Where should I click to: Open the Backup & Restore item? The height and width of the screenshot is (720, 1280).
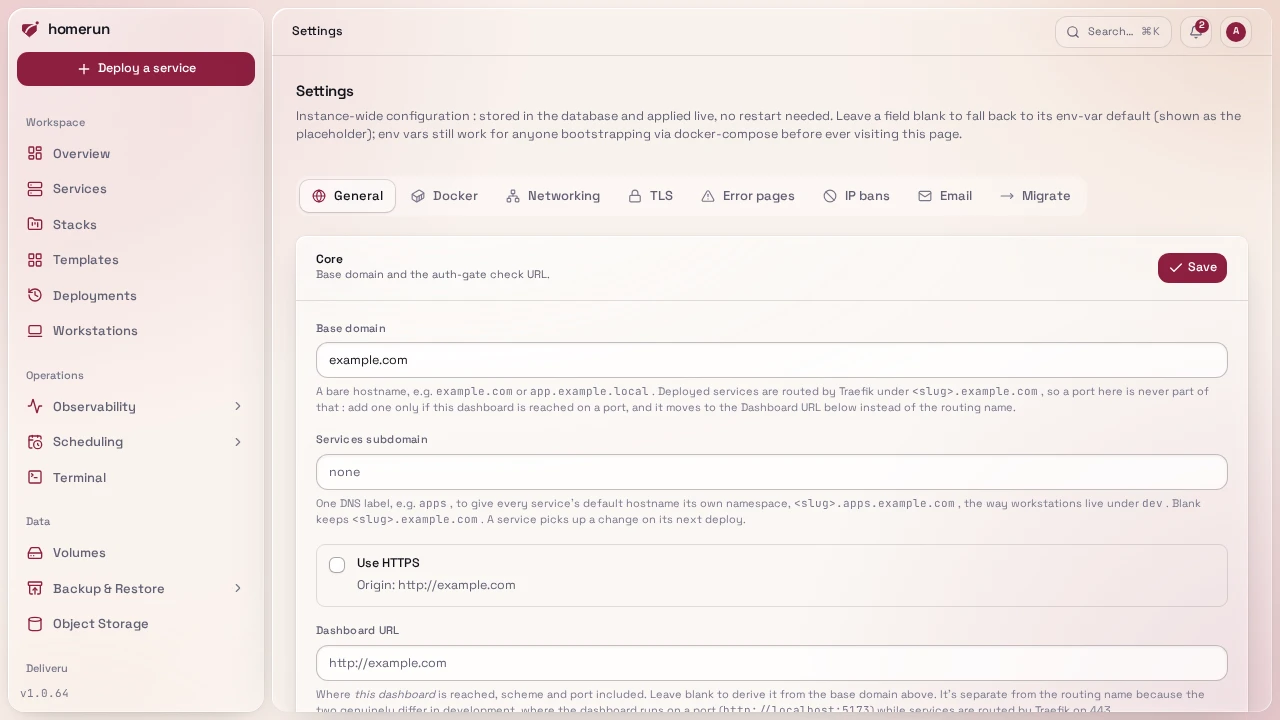click(136, 589)
